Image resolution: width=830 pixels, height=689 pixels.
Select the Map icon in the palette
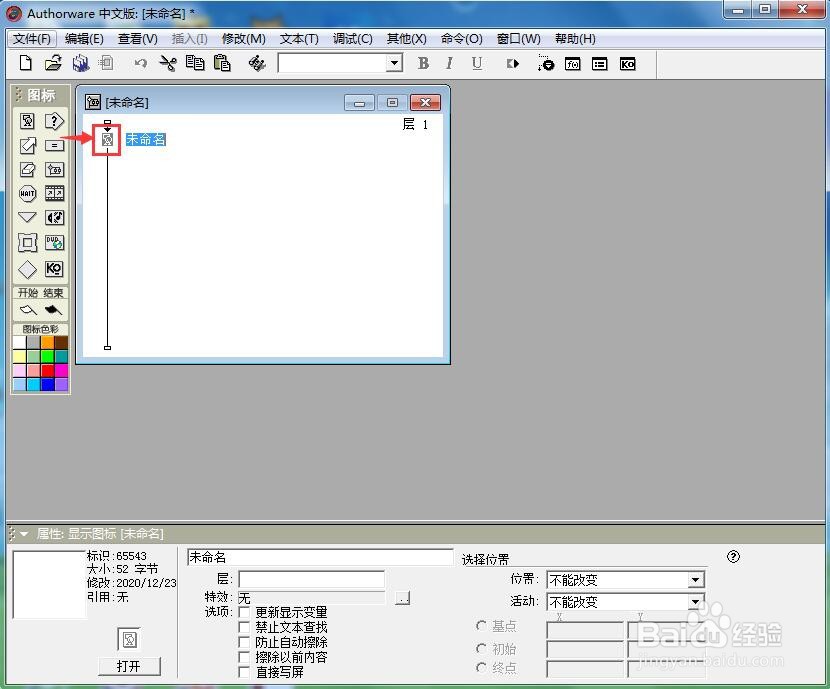(x=54, y=170)
